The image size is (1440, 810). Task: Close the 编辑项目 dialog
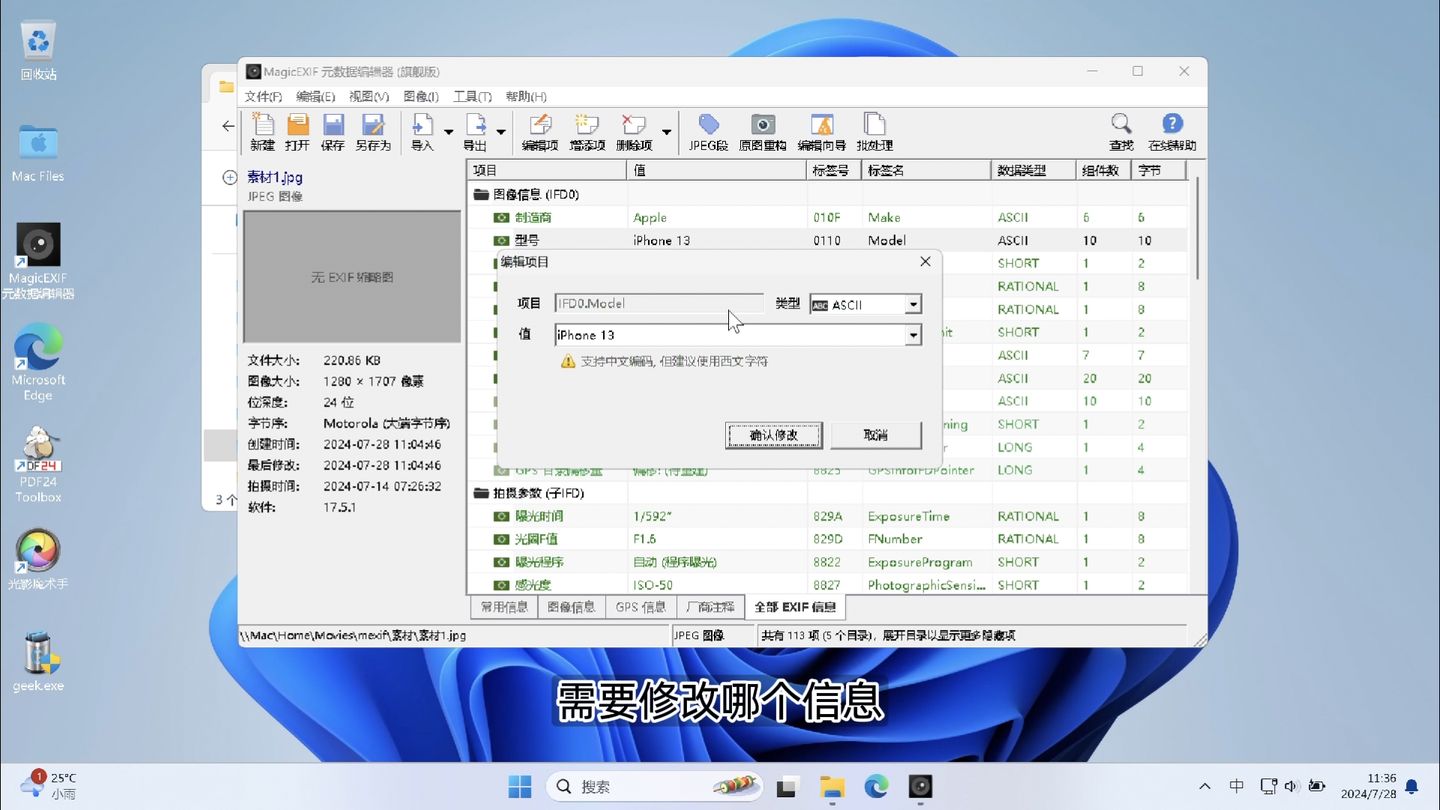[x=925, y=262]
